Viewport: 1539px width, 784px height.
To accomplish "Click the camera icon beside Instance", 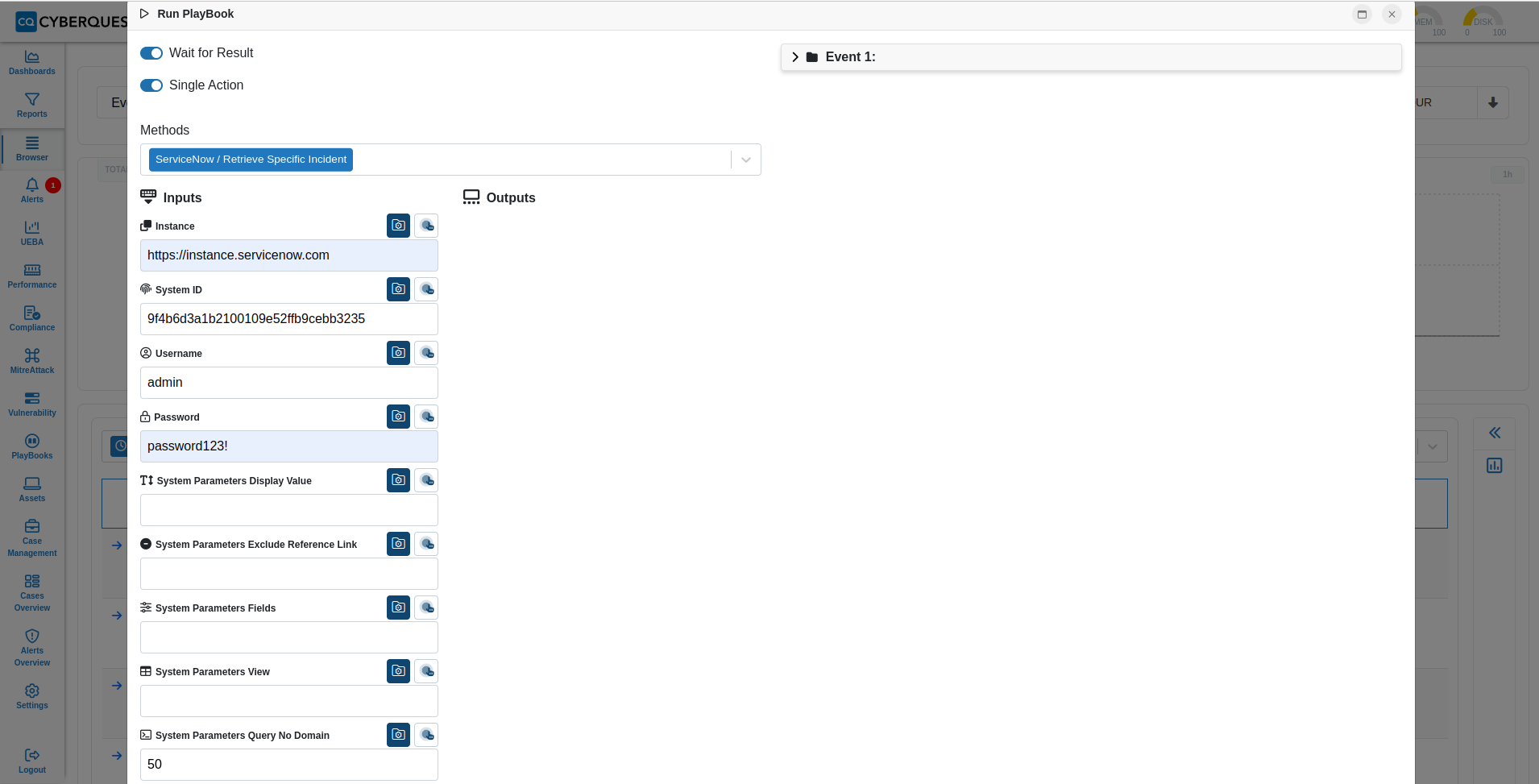I will (x=398, y=226).
